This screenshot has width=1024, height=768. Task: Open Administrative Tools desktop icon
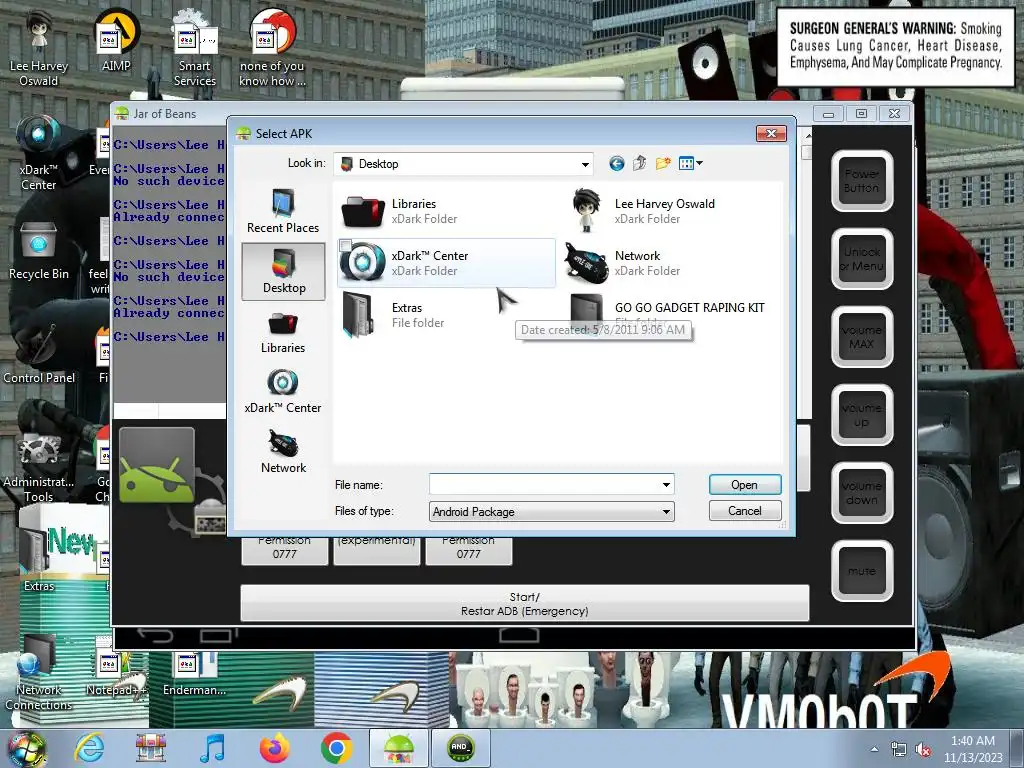coord(38,466)
